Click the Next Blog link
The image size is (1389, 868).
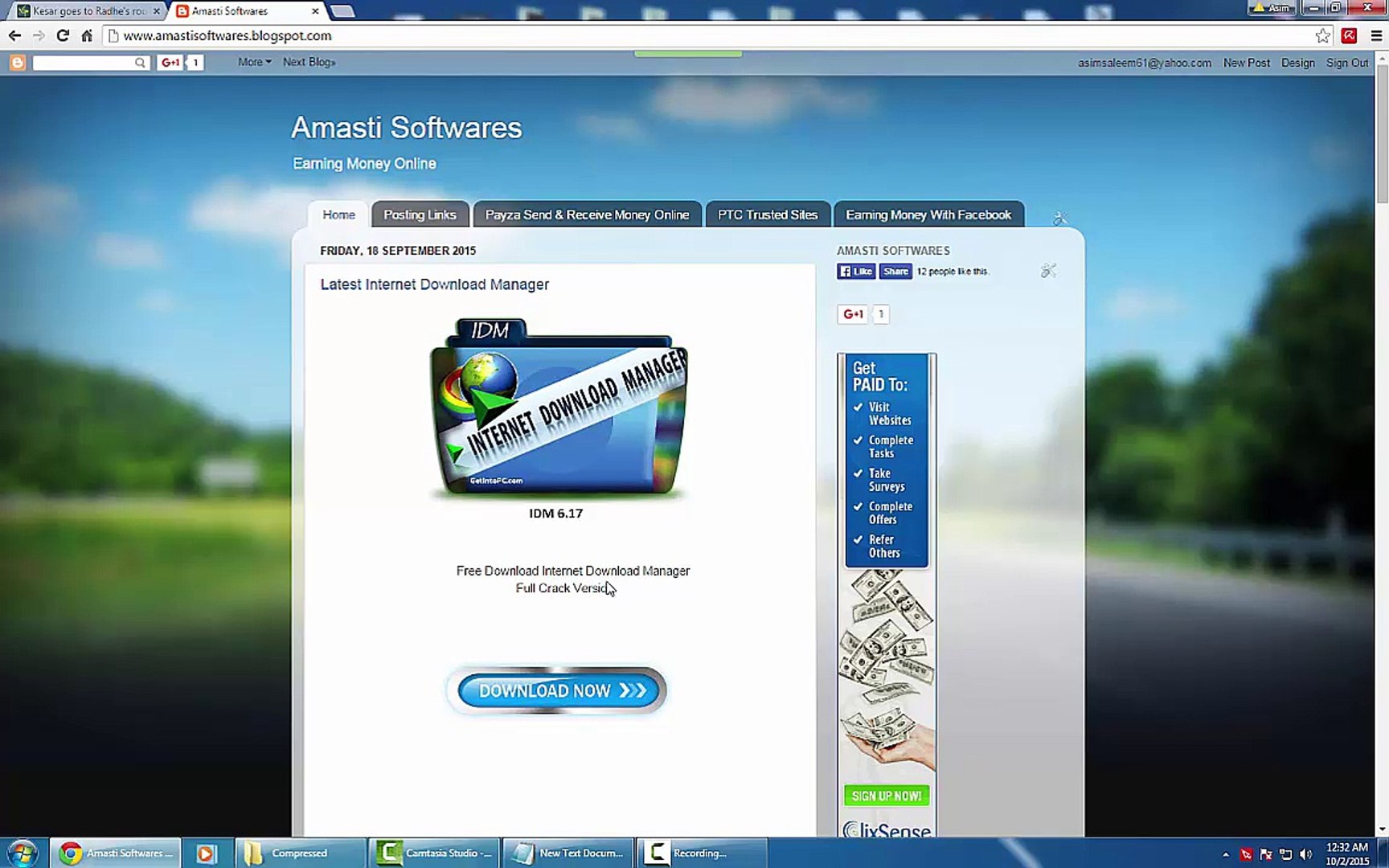tap(309, 62)
